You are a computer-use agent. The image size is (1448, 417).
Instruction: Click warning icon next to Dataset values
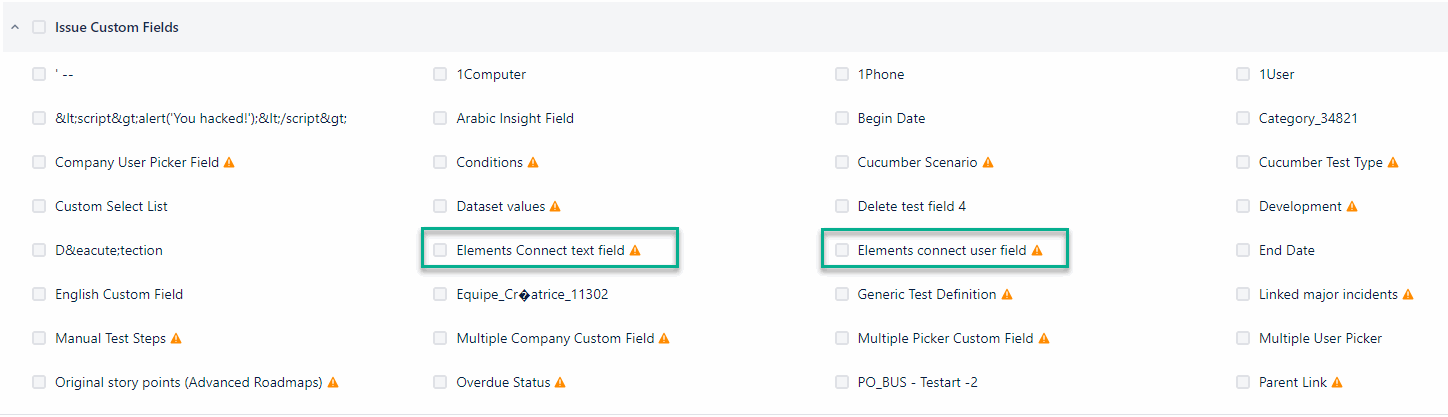coord(555,206)
